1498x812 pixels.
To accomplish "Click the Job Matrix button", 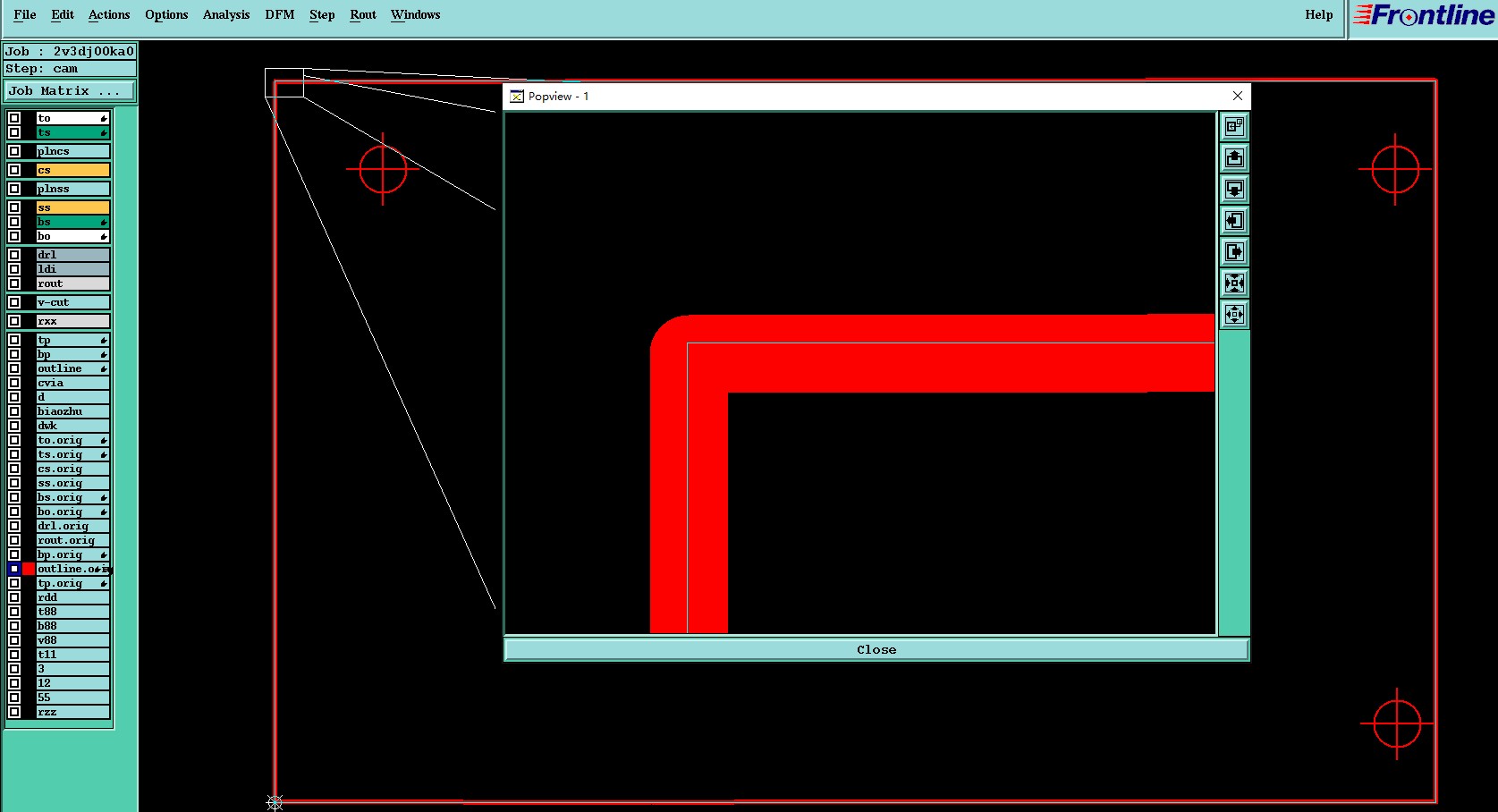I will click(70, 91).
